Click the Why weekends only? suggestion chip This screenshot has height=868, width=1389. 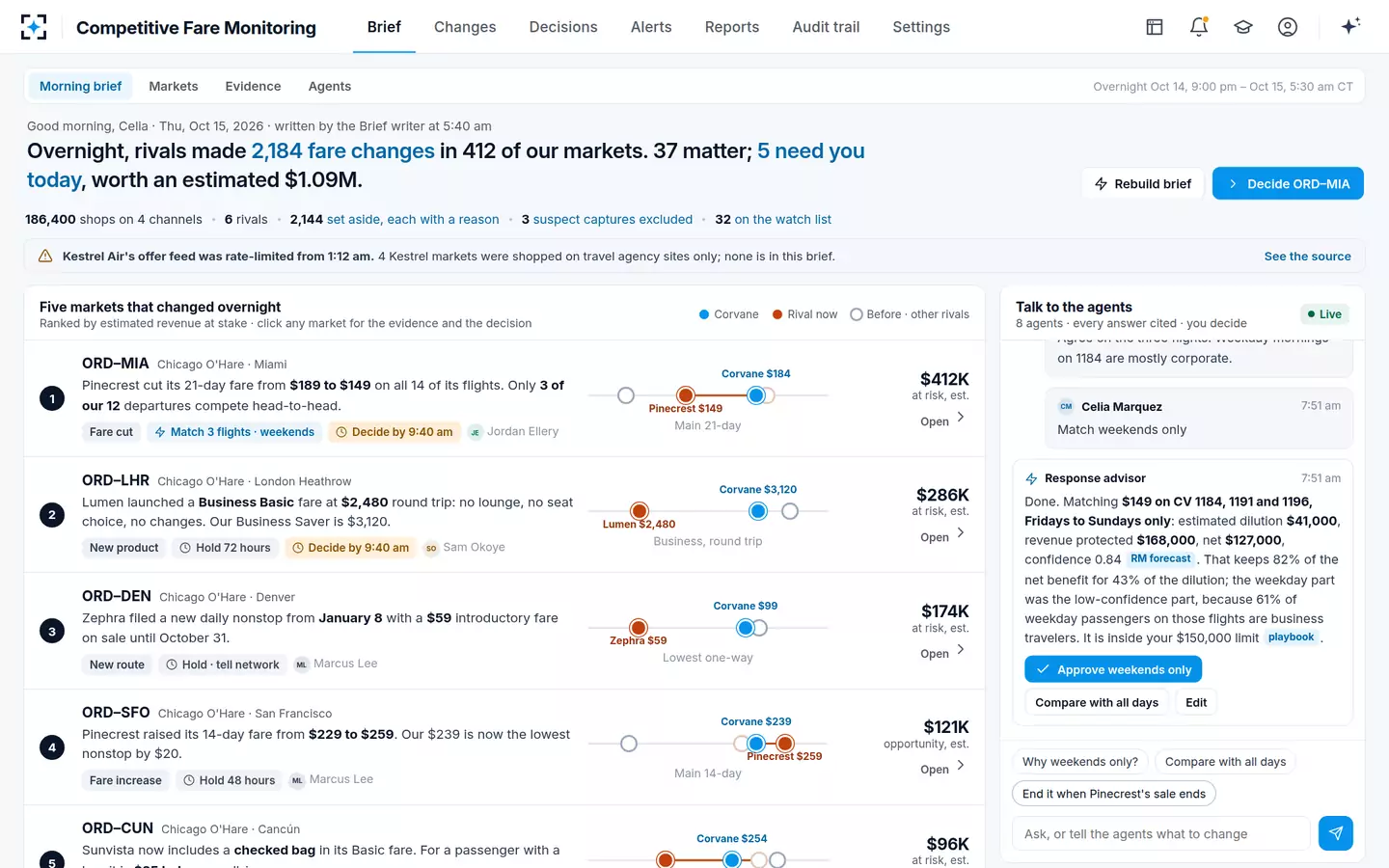pos(1080,762)
